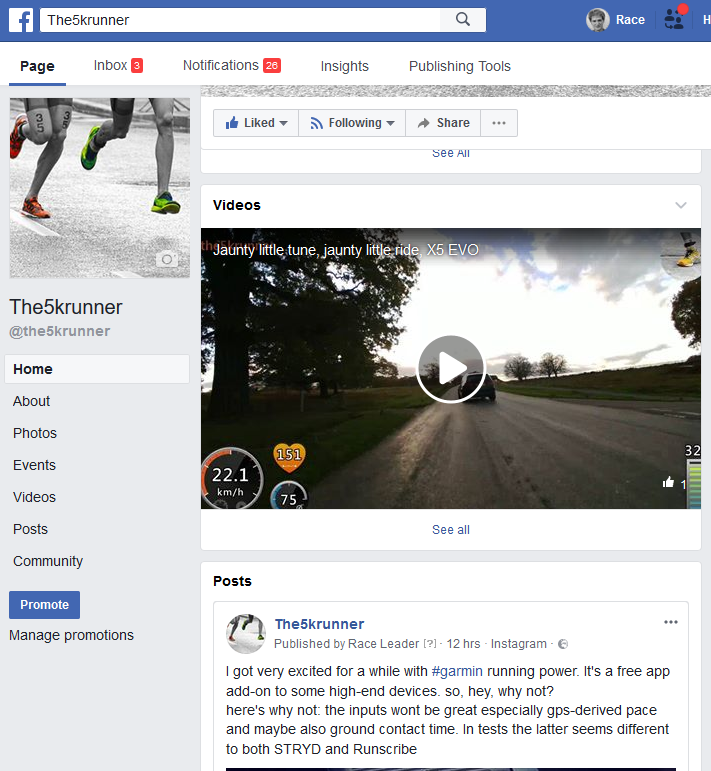The width and height of the screenshot is (711, 771).
Task: Expand the Liked dropdown
Action: pyautogui.click(x=256, y=123)
